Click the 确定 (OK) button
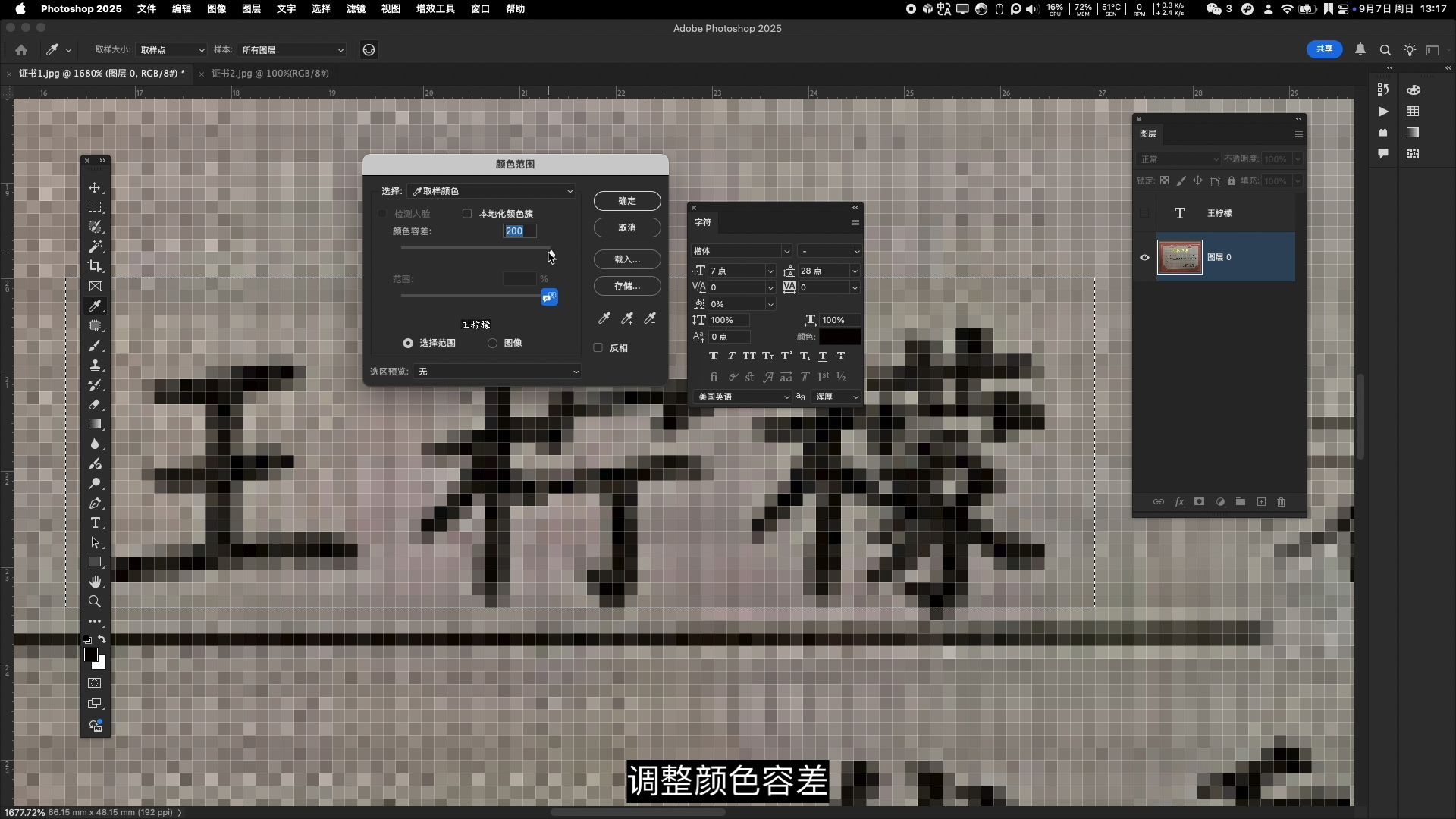 coord(627,201)
